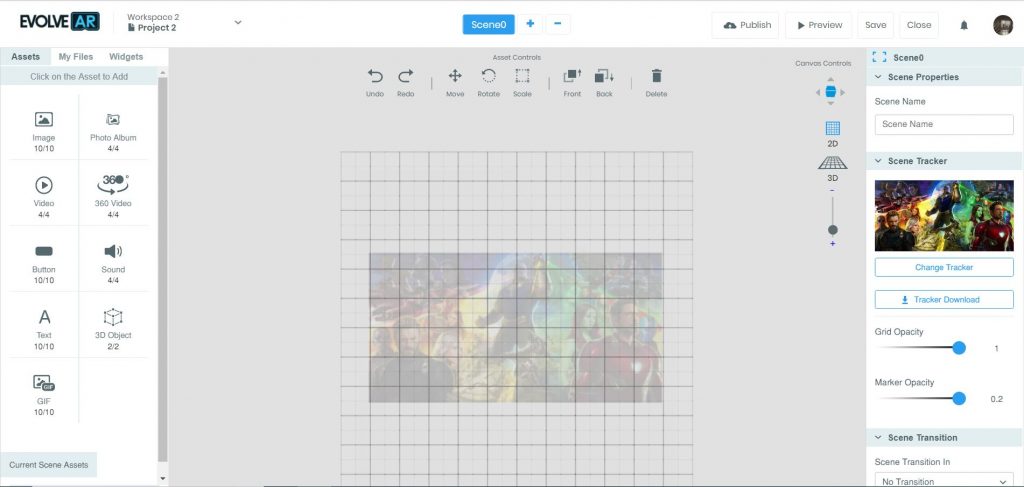Screen dimensions: 1024x487
Task: Select the Rotate tool
Action: [488, 83]
